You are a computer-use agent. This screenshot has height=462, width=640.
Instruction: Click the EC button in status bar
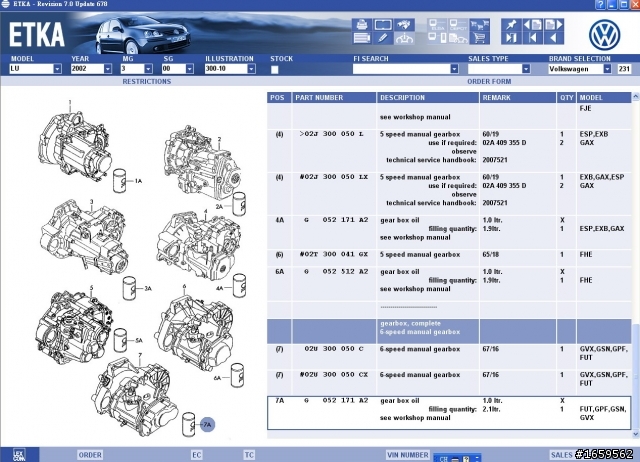[196, 455]
